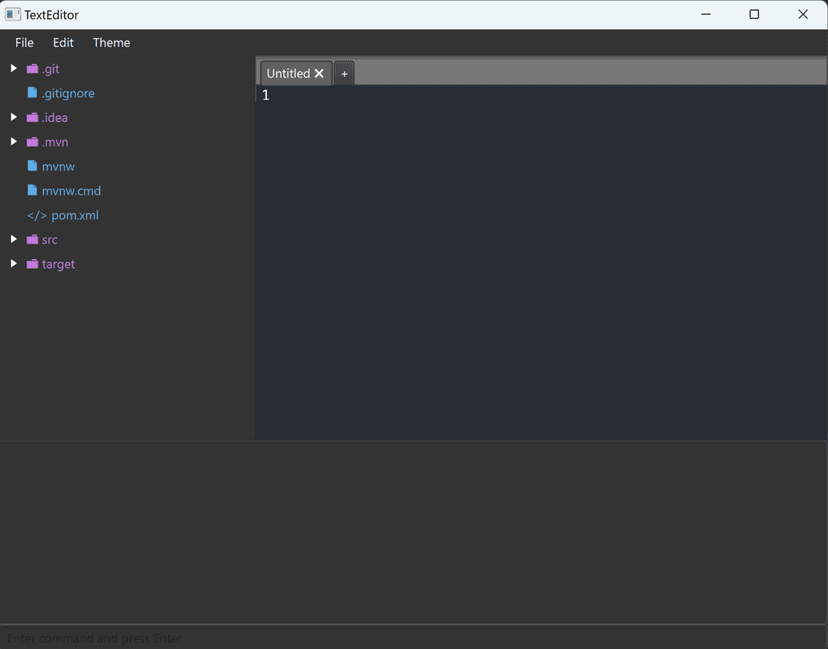Expand the .mvn folder tree arrow
This screenshot has width=828, height=649.
(x=14, y=142)
